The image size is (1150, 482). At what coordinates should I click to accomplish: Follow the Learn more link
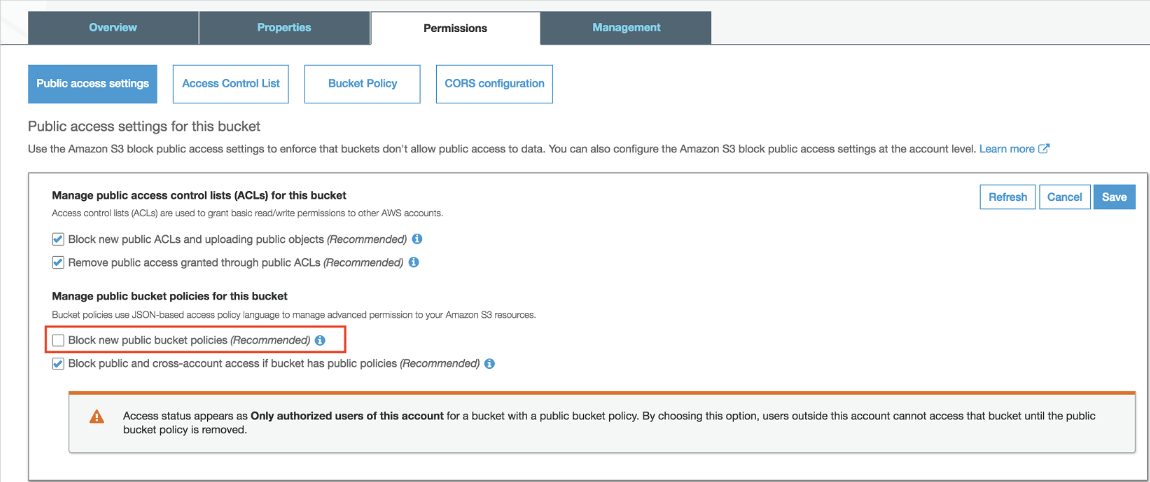[x=1007, y=149]
